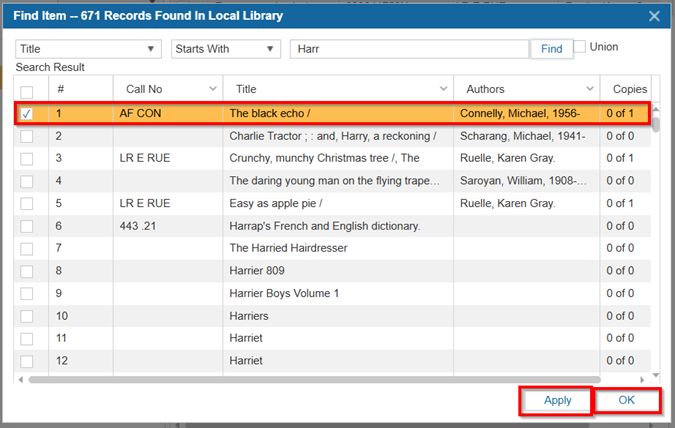675x428 pixels.
Task: Click the vertical scrollbar up arrow
Action: (656, 109)
